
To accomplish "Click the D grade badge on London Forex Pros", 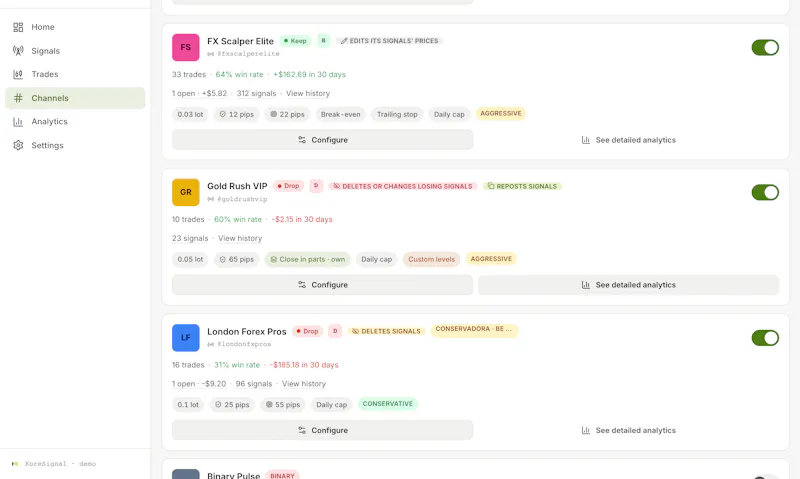I will (335, 331).
